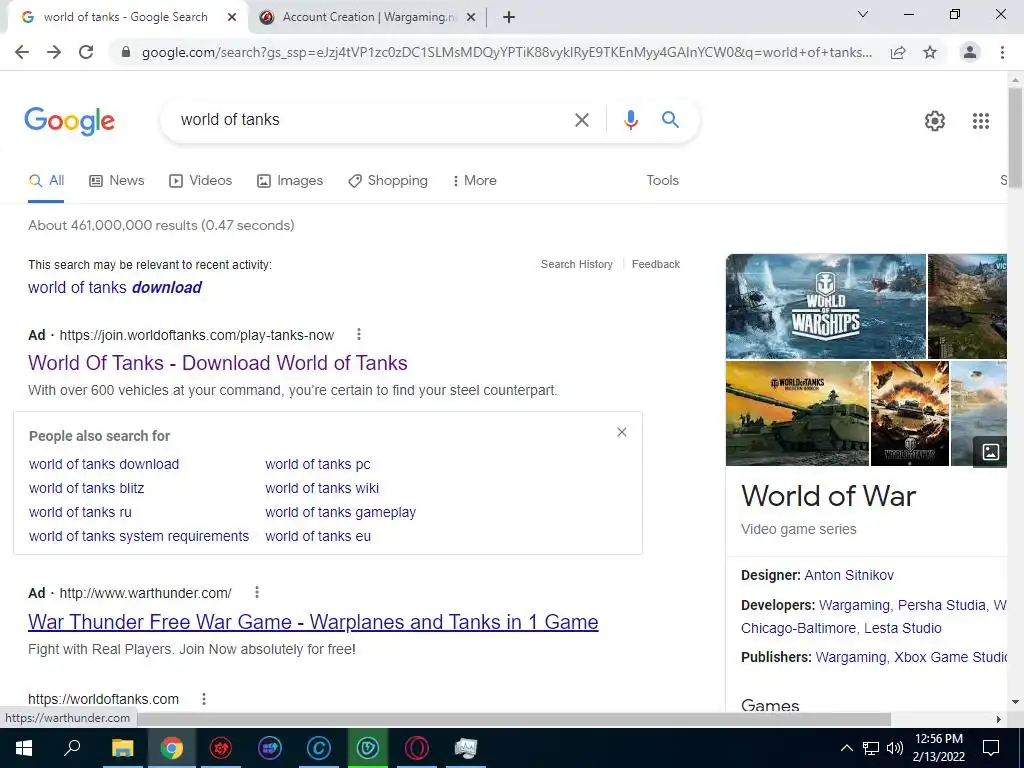Open Google quick settings gear
This screenshot has height=768, width=1024.
pyautogui.click(x=935, y=121)
